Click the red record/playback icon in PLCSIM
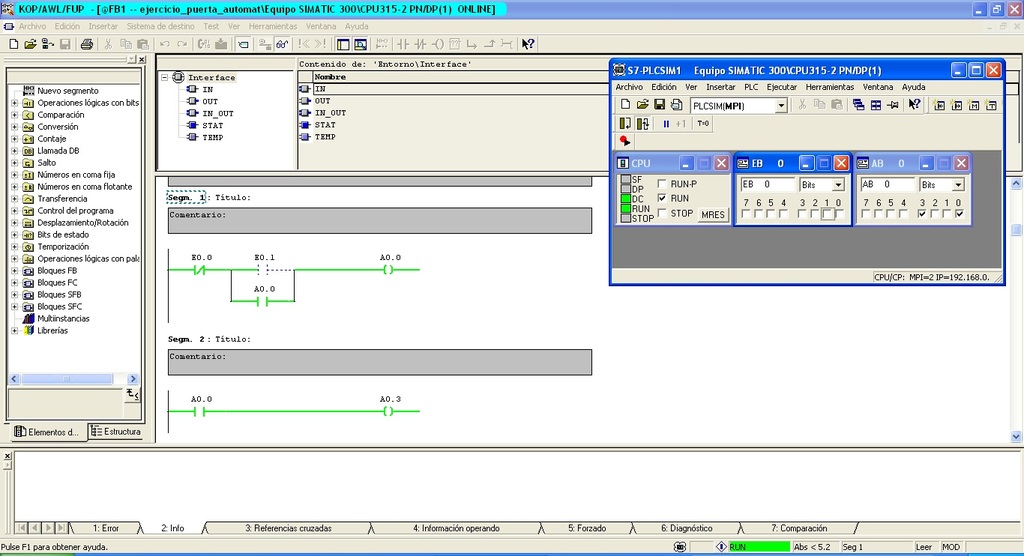The height and width of the screenshot is (556, 1024). [x=626, y=141]
